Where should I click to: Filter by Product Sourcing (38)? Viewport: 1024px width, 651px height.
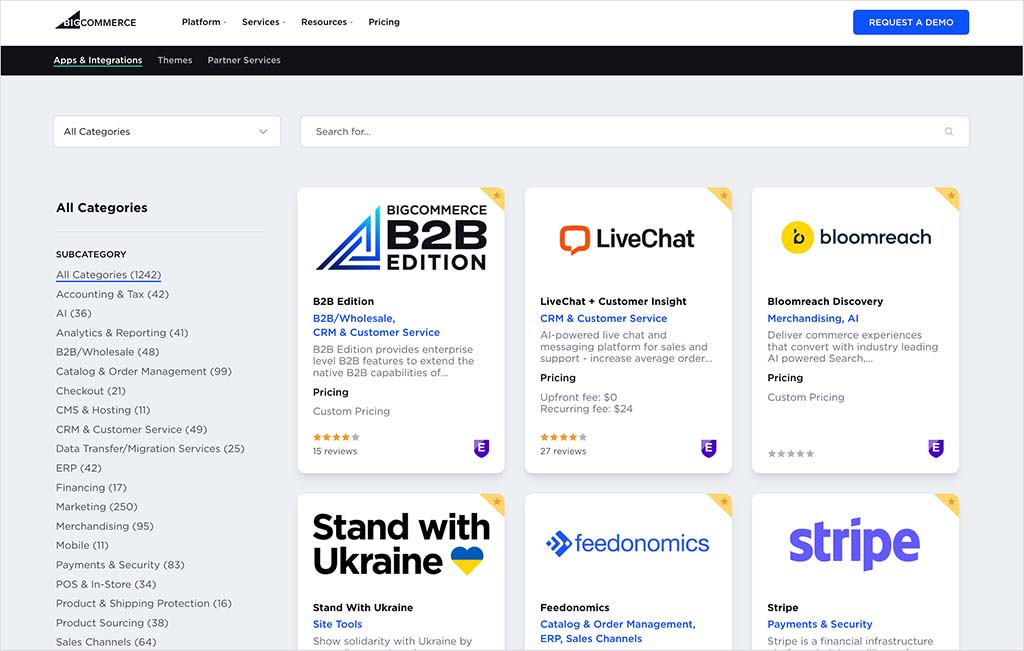pos(112,623)
